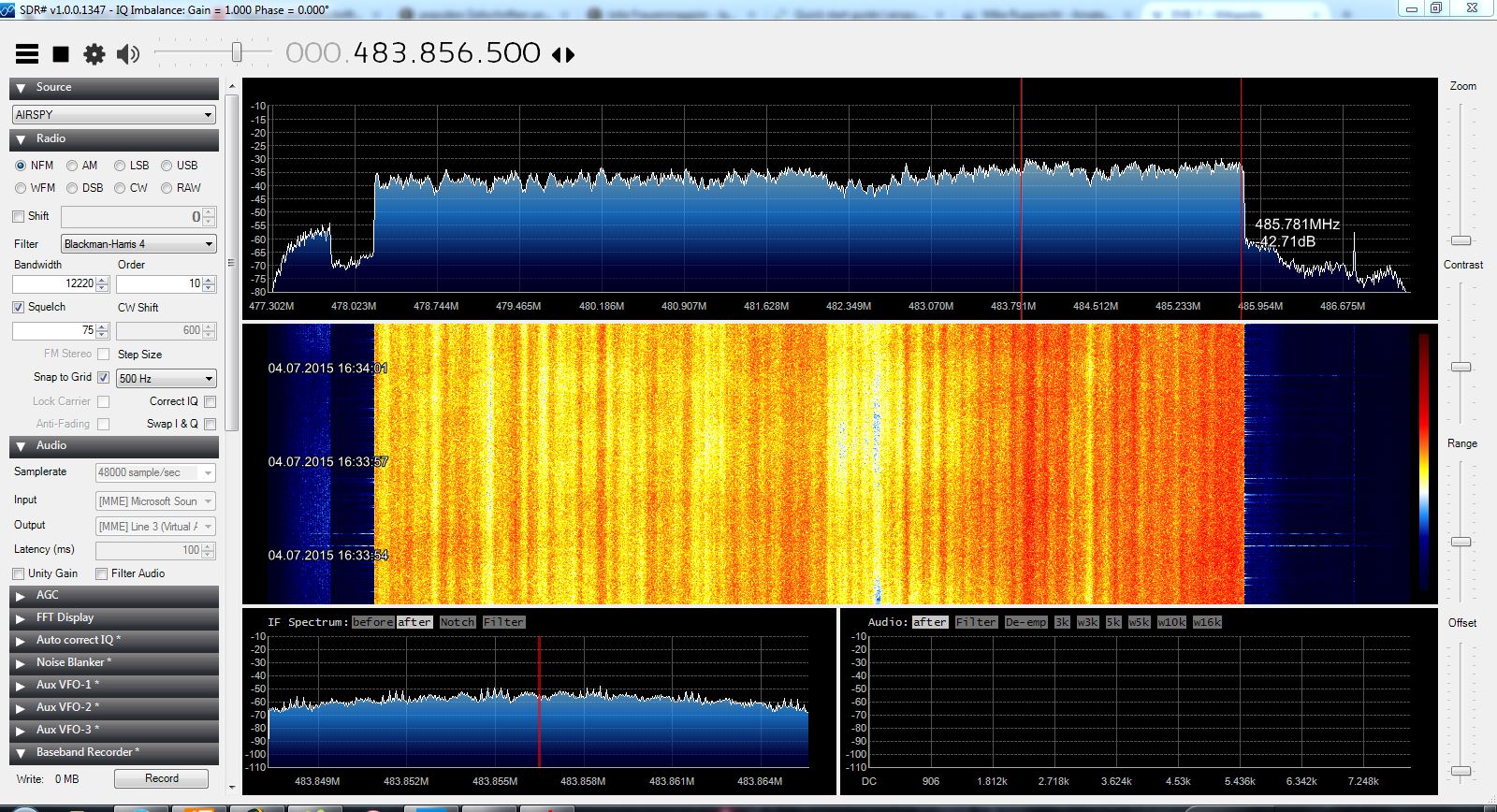Screen dimensions: 1497x812
Task: Click the speaker mute icon
Action: coord(127,54)
